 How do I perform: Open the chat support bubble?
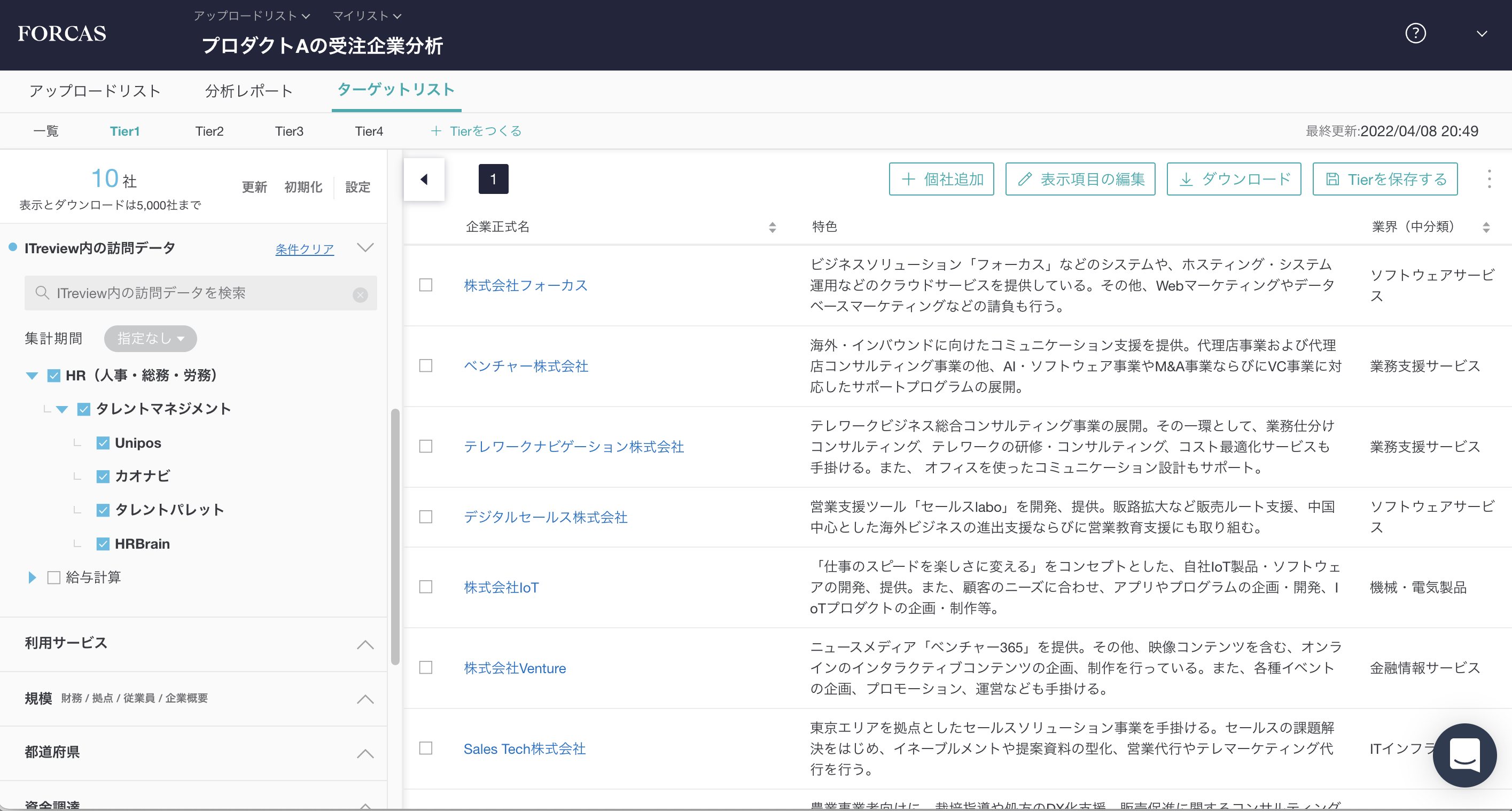click(1464, 755)
